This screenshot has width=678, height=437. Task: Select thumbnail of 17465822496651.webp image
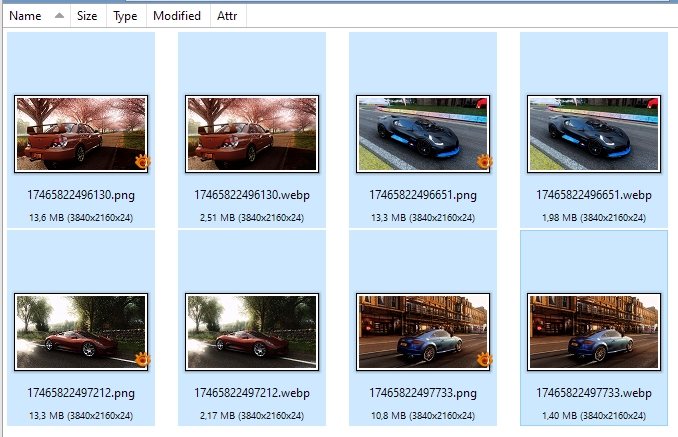594,134
